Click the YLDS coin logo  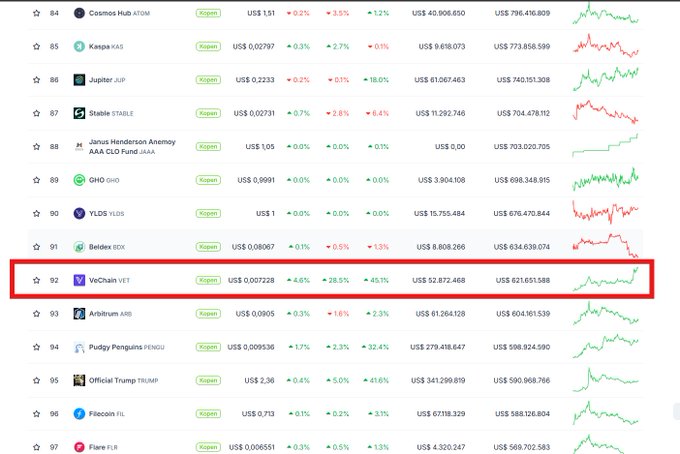(x=79, y=213)
